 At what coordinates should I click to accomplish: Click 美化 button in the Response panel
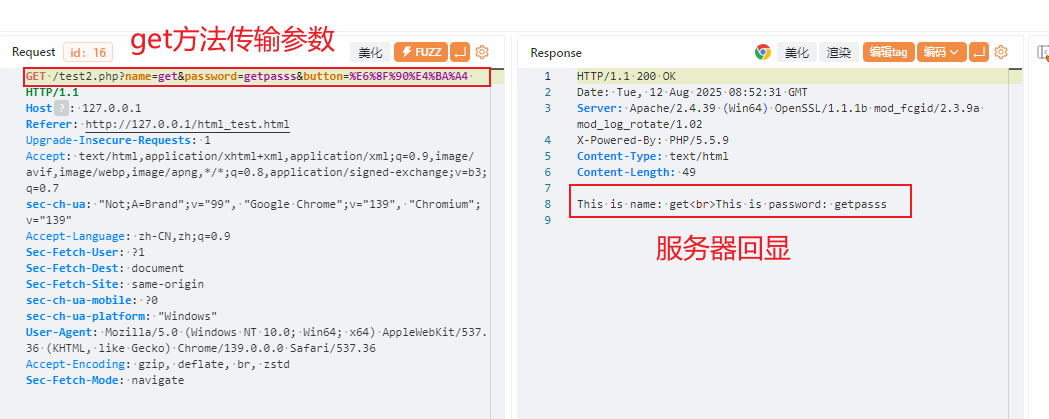tap(796, 52)
